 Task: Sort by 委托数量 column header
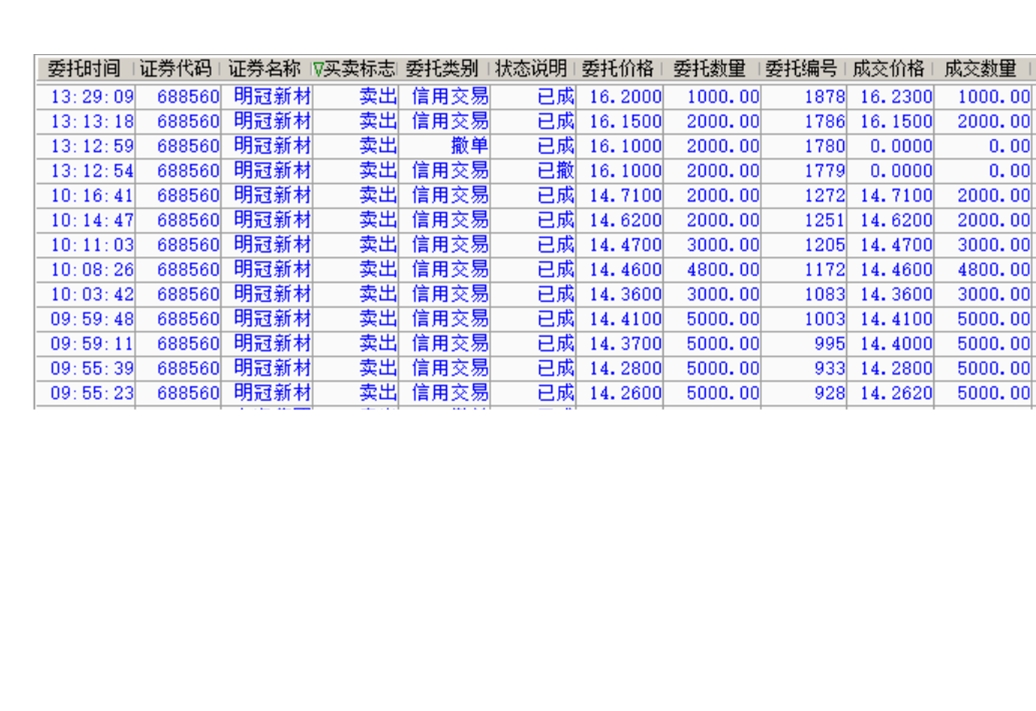coord(710,68)
